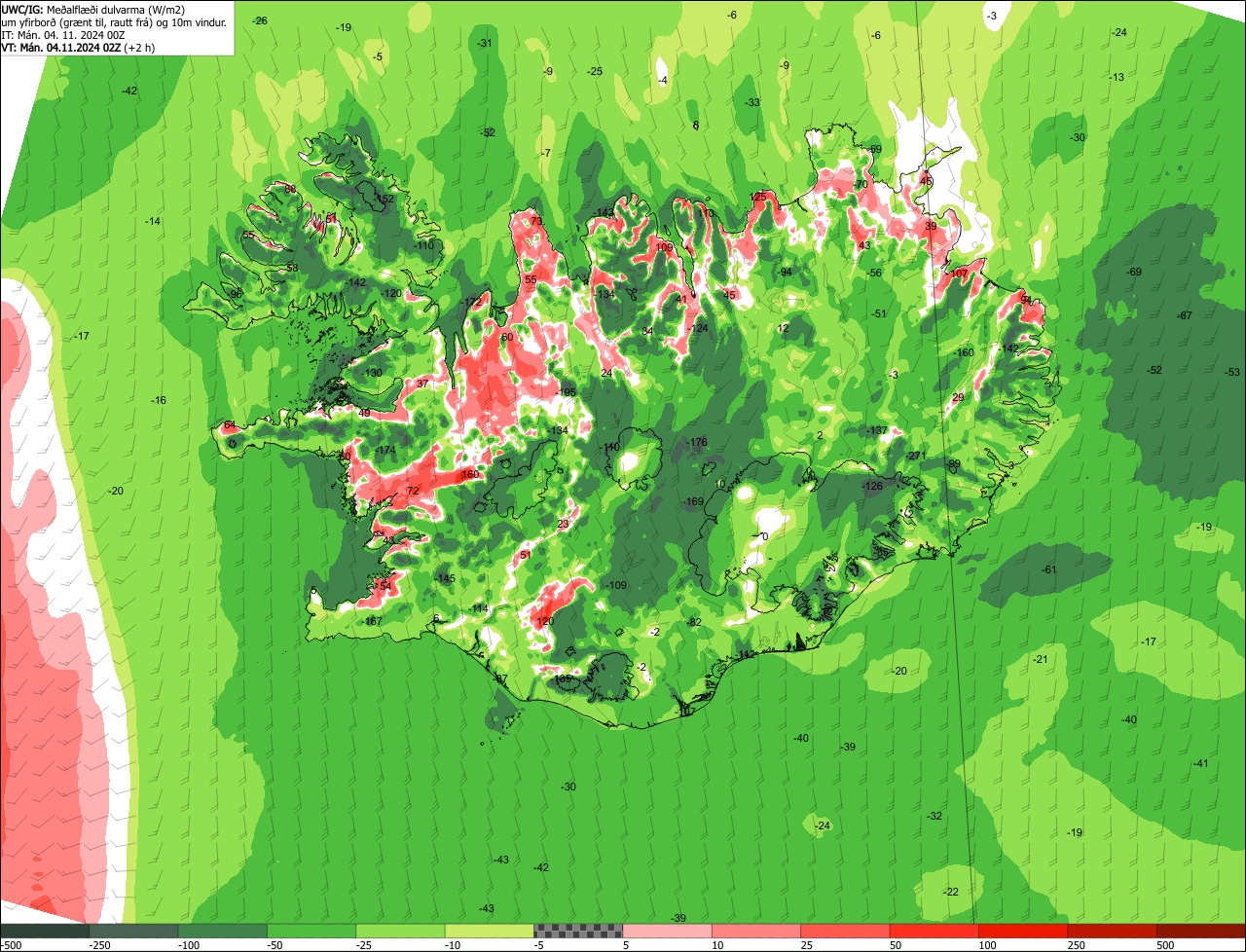Click the '-137' map value
1246x952 pixels.
tap(877, 430)
